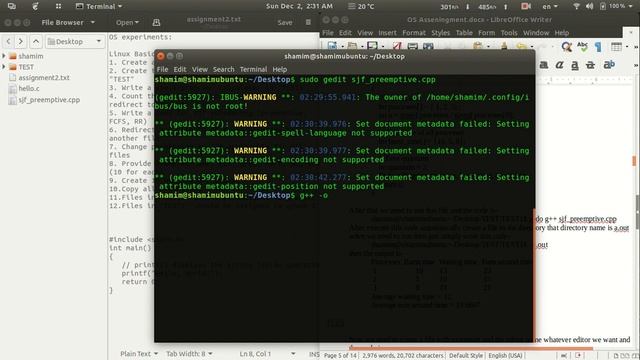Toggle formatting marks pilcrow icon
Screen dimensions: 640x360
pos(598,47)
